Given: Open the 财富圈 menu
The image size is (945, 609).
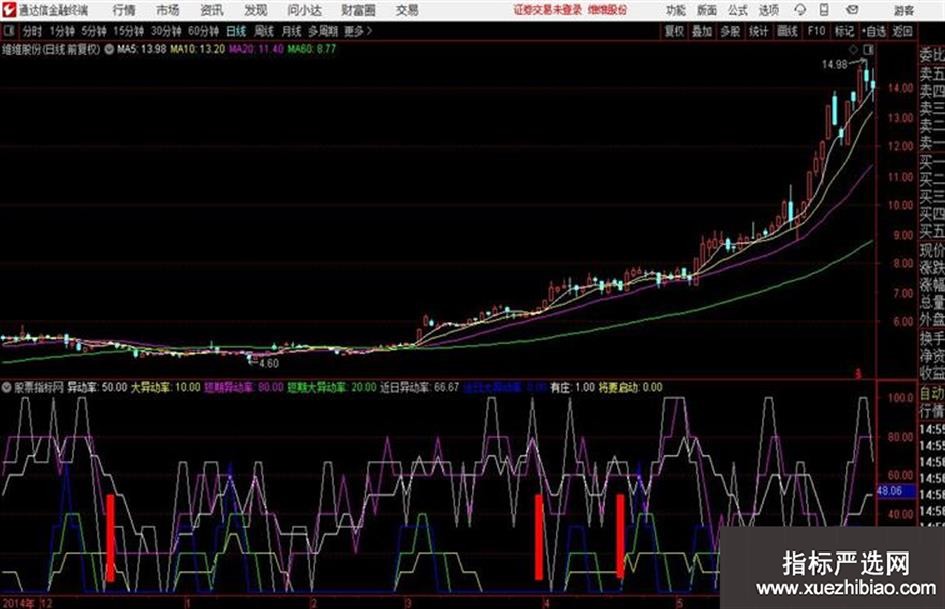Looking at the screenshot, I should 358,10.
